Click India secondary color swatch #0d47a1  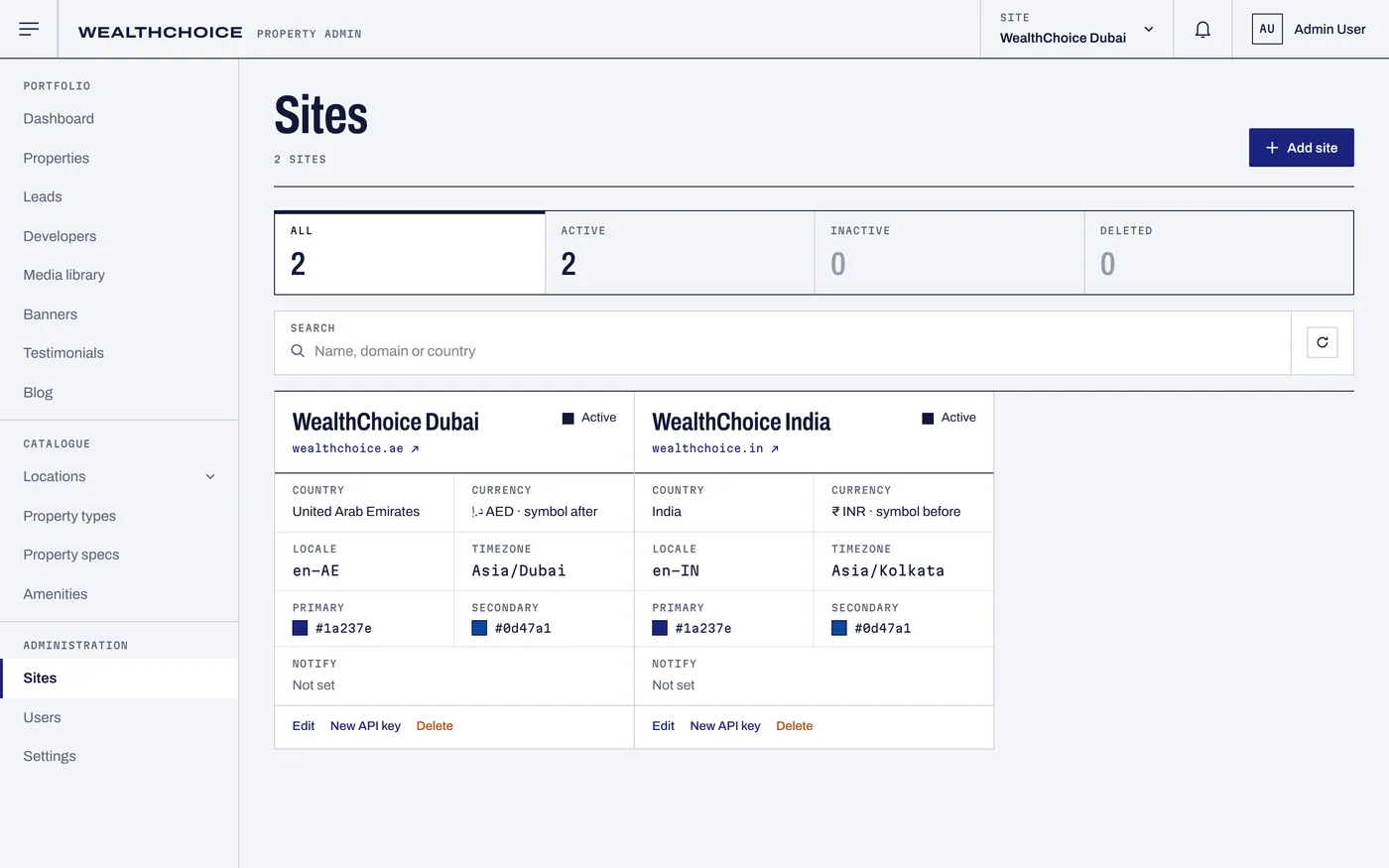(x=839, y=628)
